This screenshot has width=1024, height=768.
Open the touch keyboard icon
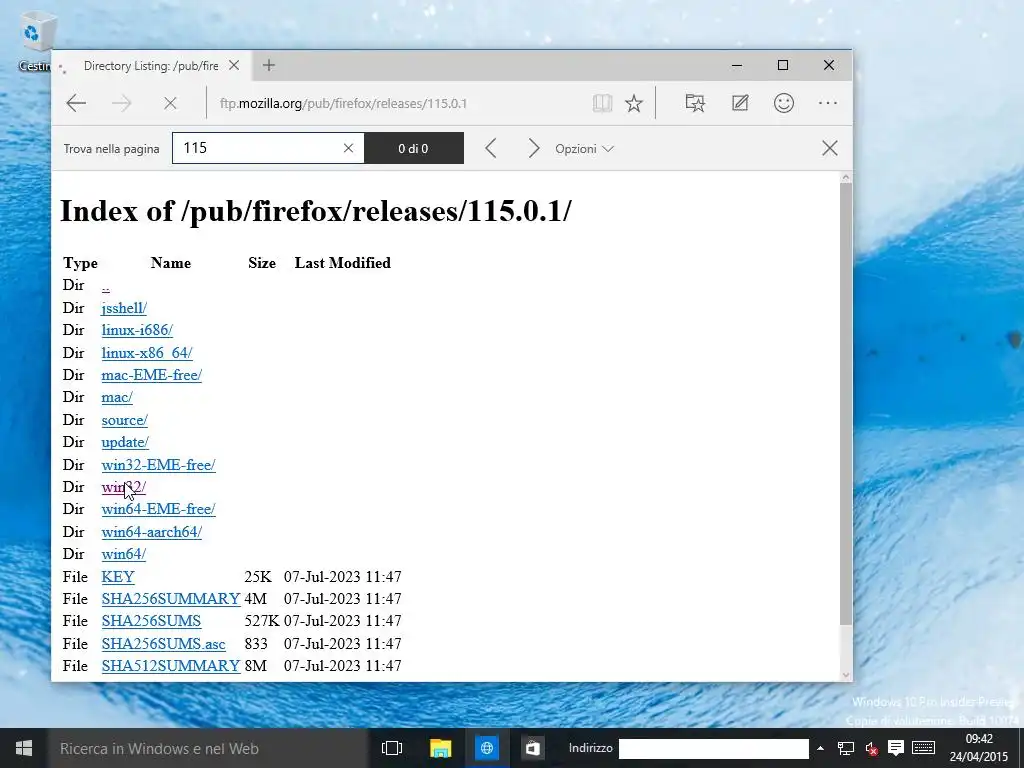(x=923, y=748)
